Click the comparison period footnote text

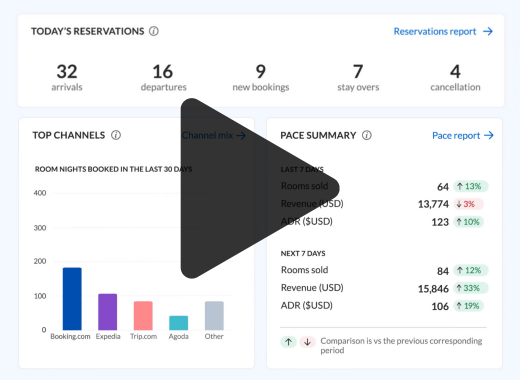point(401,346)
